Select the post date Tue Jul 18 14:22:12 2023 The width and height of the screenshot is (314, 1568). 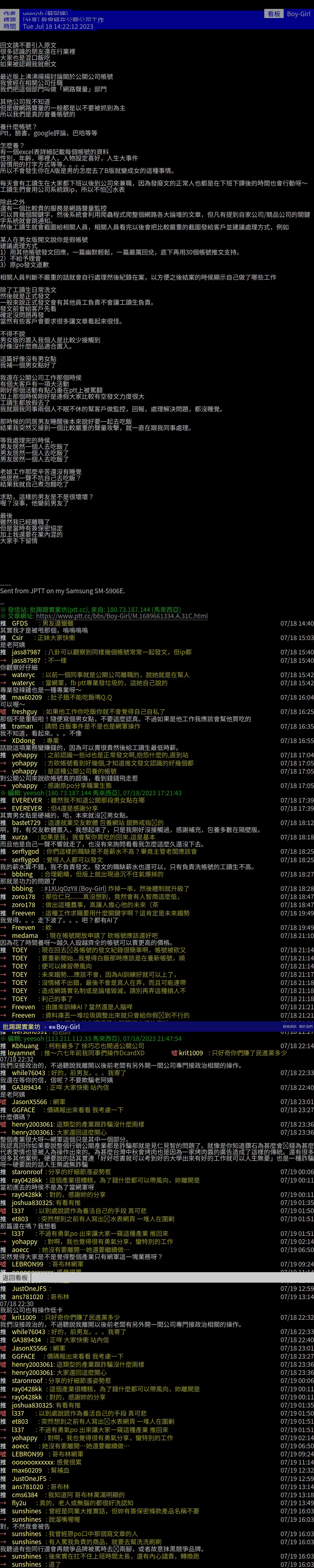[x=58, y=26]
